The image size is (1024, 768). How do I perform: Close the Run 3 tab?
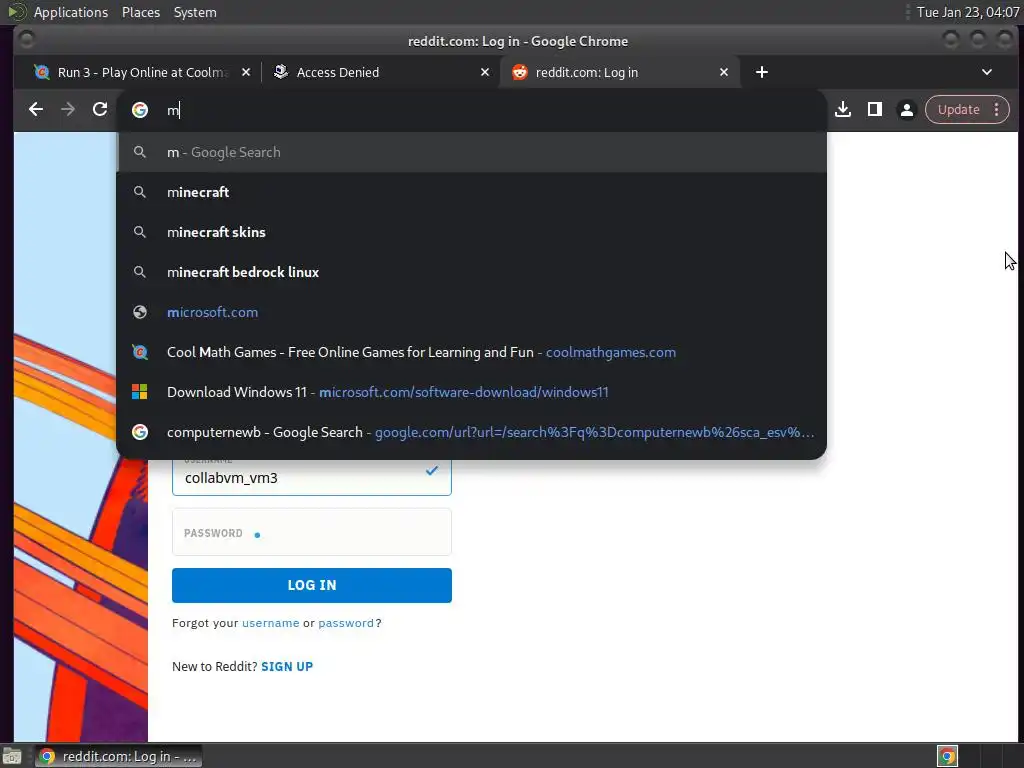[246, 72]
